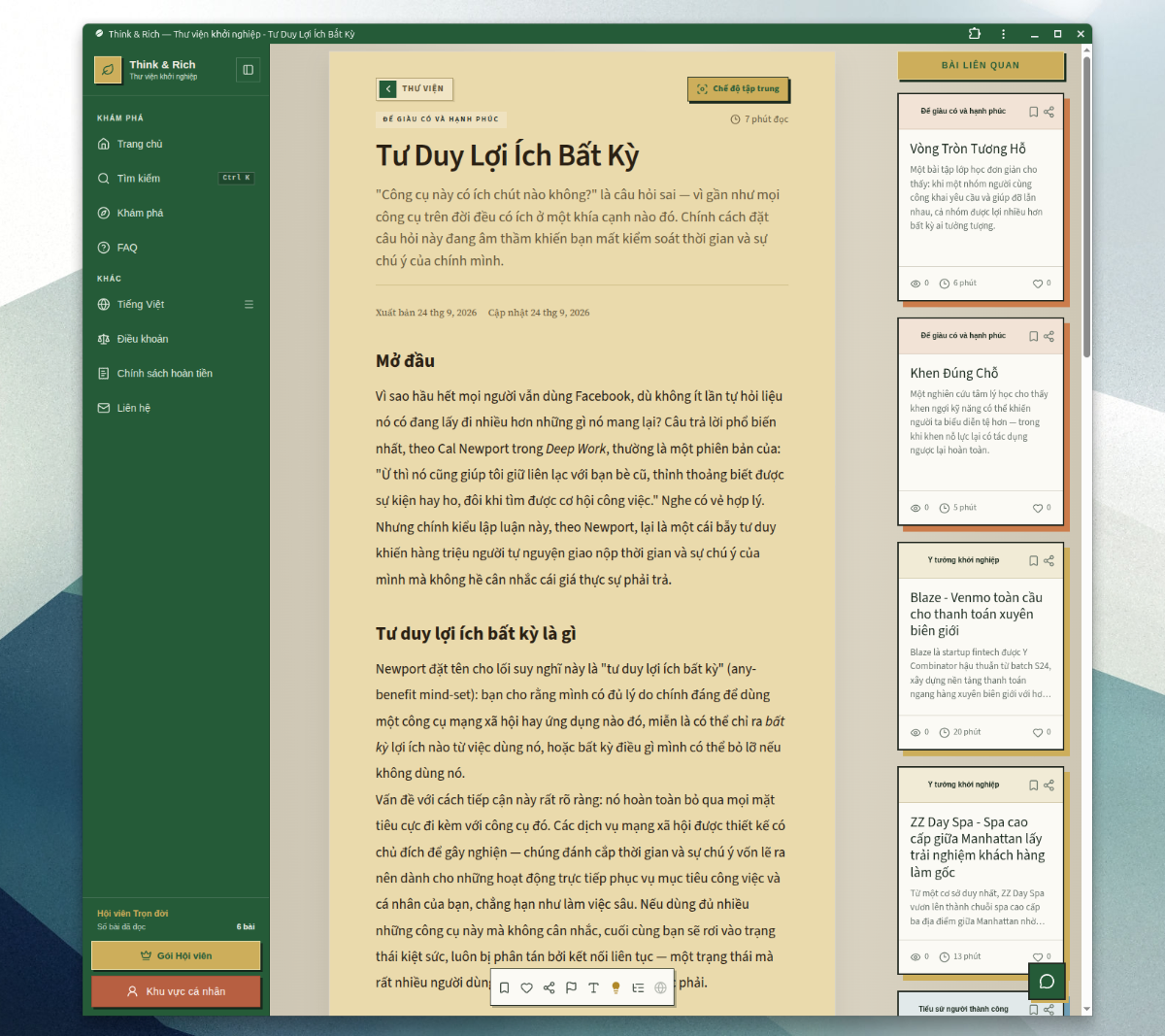Share the ZZ Day Spa card

pyautogui.click(x=1048, y=785)
